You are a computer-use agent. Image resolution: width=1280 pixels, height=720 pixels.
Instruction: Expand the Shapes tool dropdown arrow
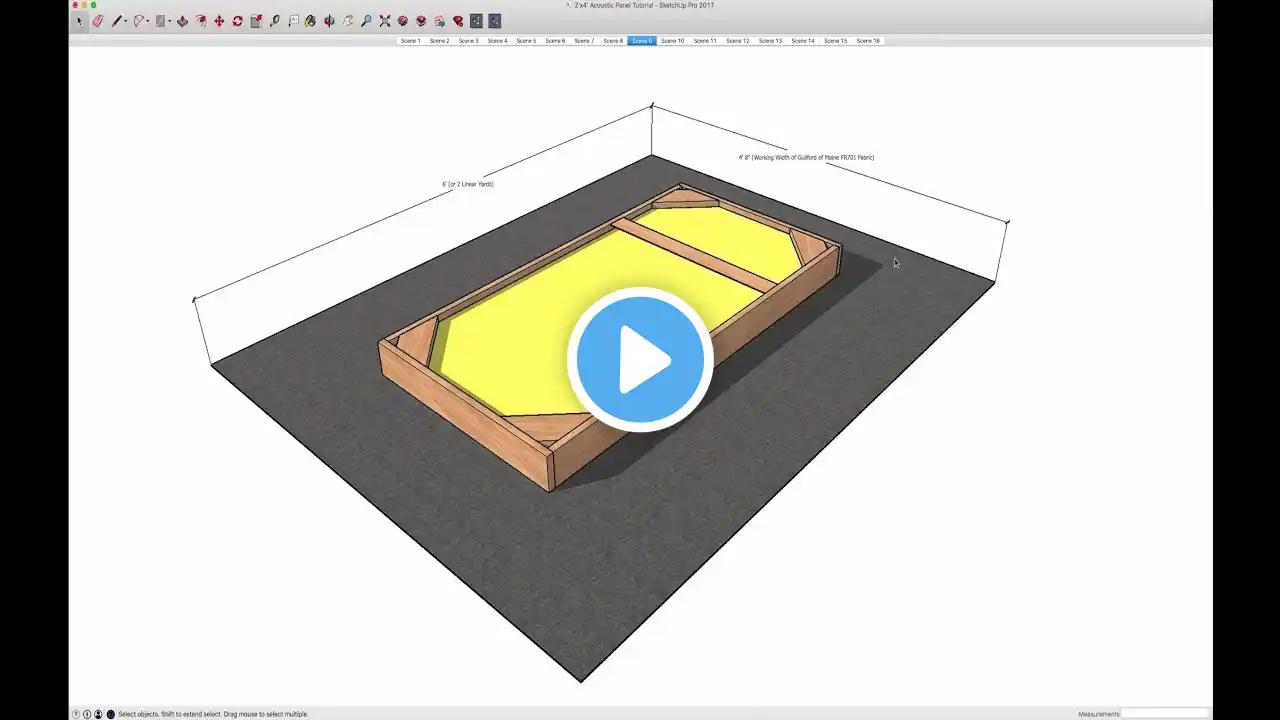pyautogui.click(x=170, y=21)
